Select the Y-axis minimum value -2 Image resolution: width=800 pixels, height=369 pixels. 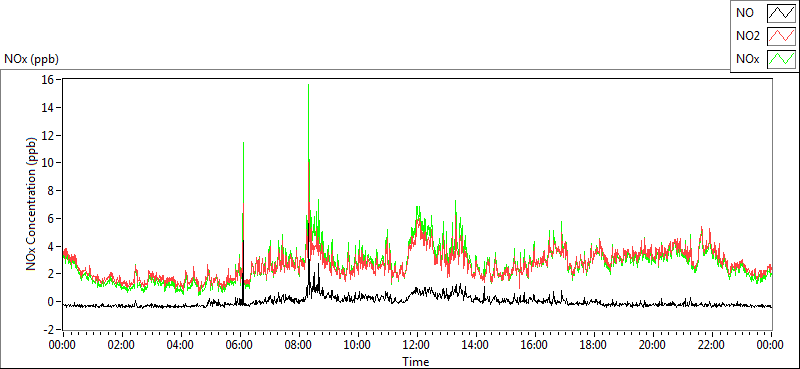coord(48,329)
